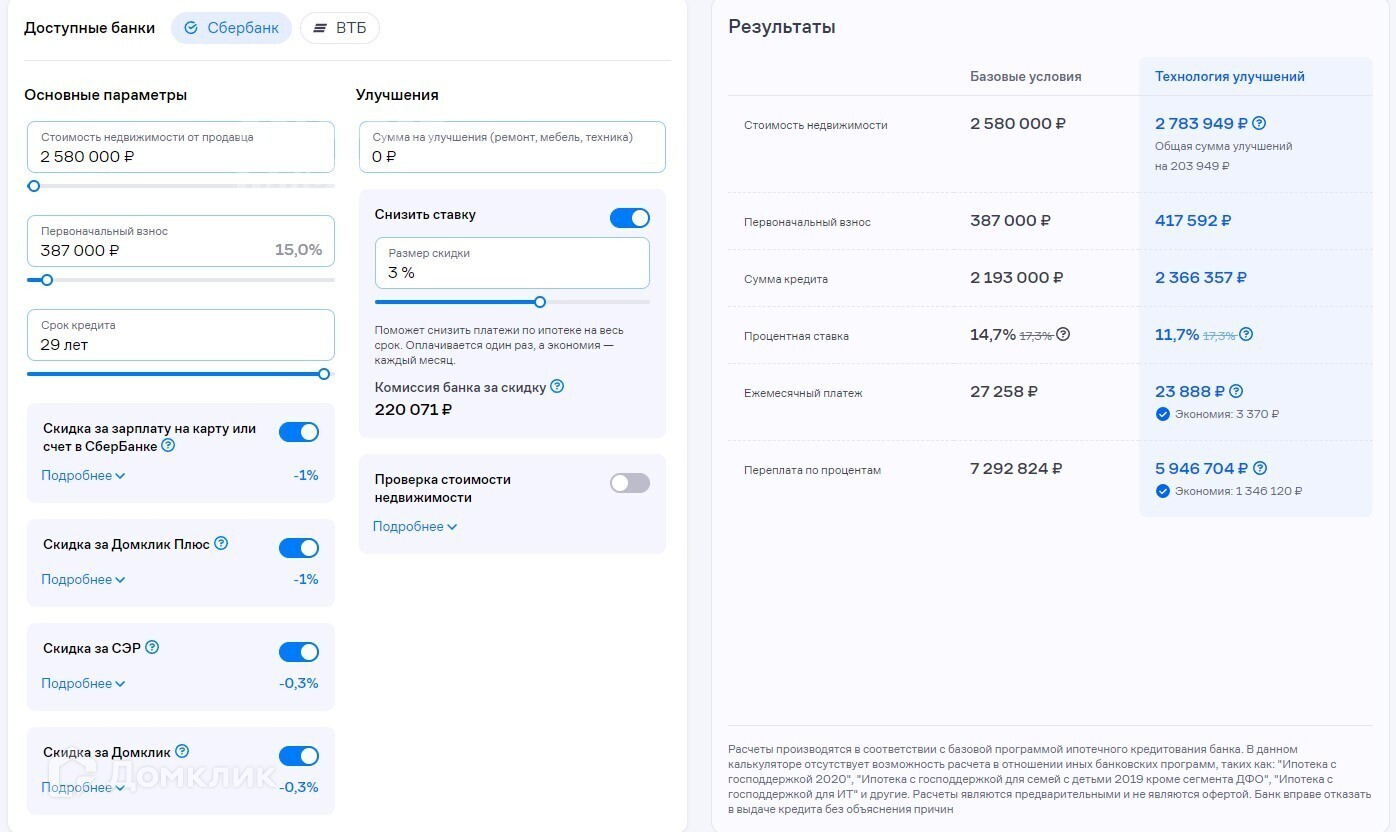The image size is (1396, 832).
Task: Click the Технология улучшений column header
Action: 1229,77
